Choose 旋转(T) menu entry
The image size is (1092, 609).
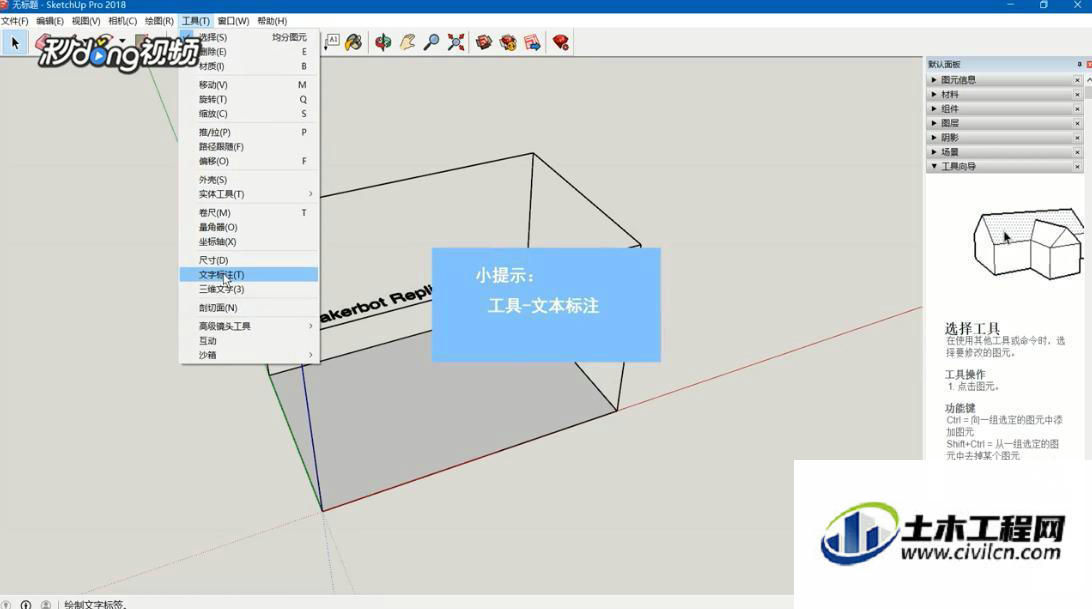pyautogui.click(x=249, y=99)
